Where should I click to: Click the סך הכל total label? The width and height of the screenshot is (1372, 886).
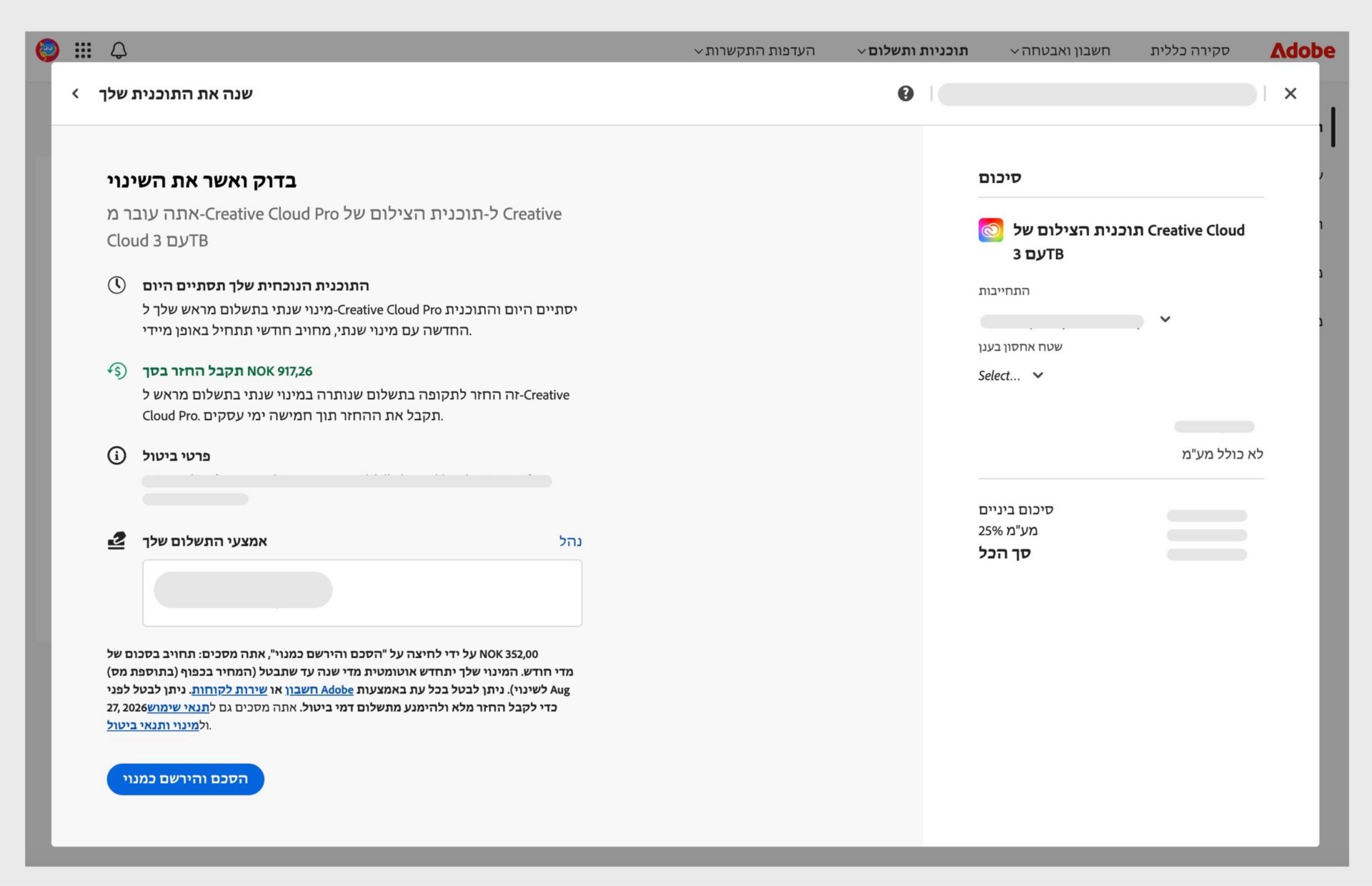(1005, 553)
